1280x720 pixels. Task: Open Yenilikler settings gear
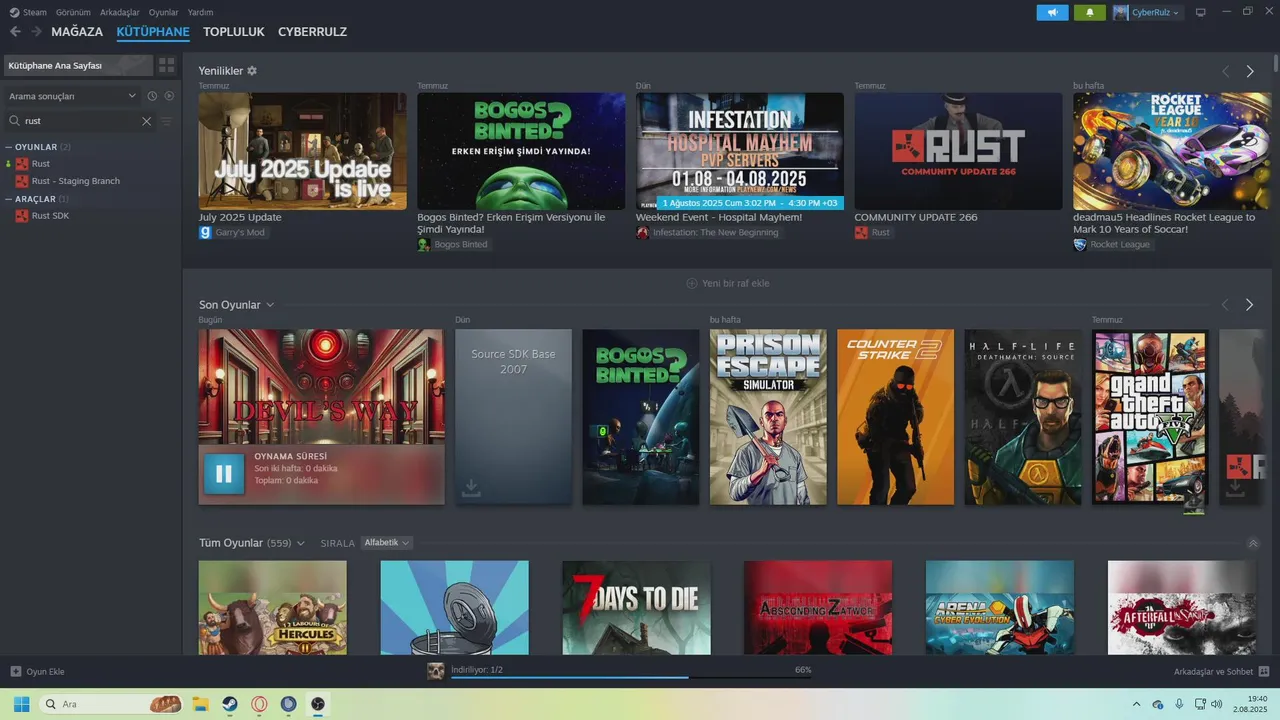pyautogui.click(x=252, y=71)
